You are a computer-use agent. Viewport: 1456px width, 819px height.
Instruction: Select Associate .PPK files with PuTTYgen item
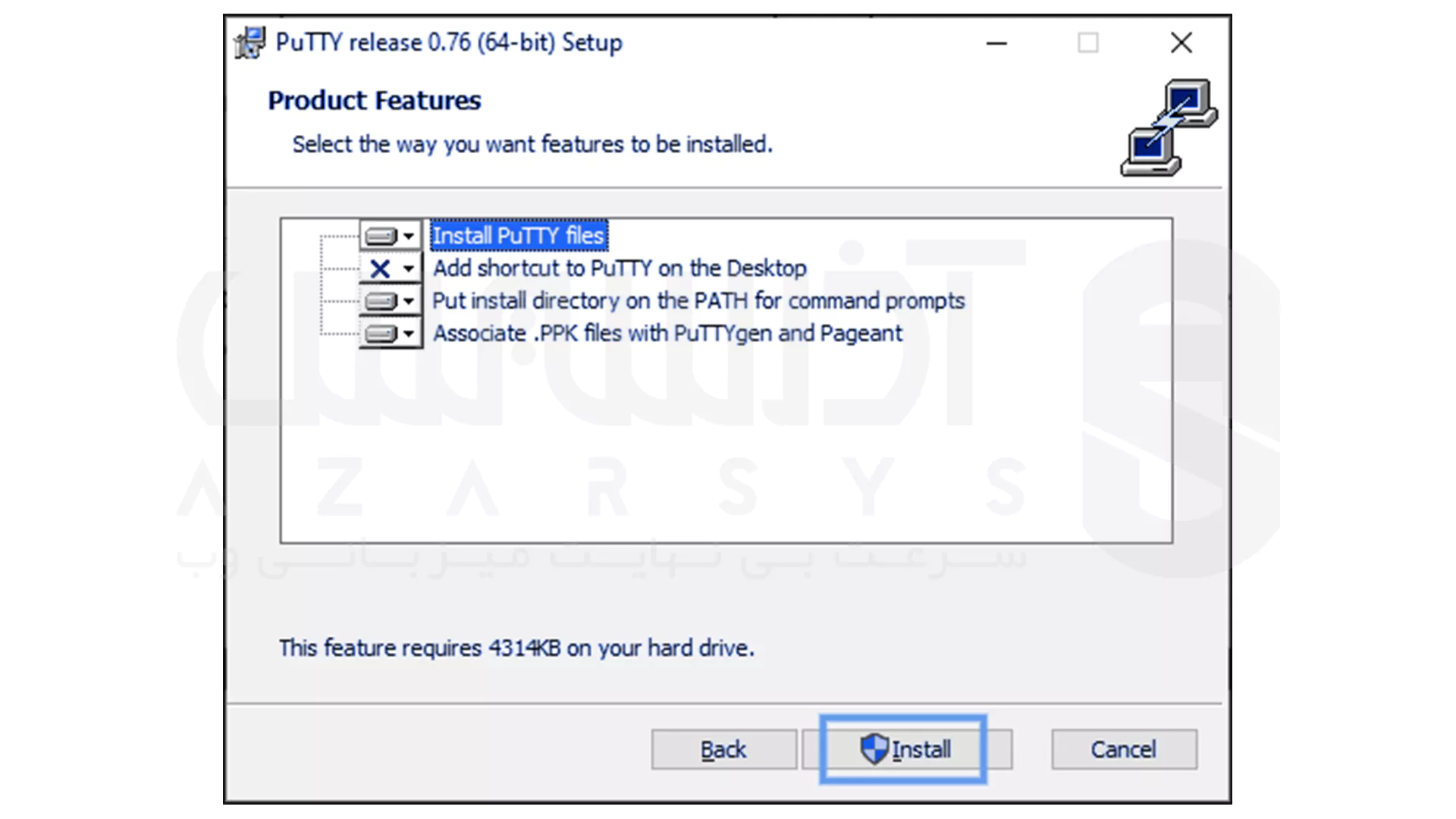point(667,334)
